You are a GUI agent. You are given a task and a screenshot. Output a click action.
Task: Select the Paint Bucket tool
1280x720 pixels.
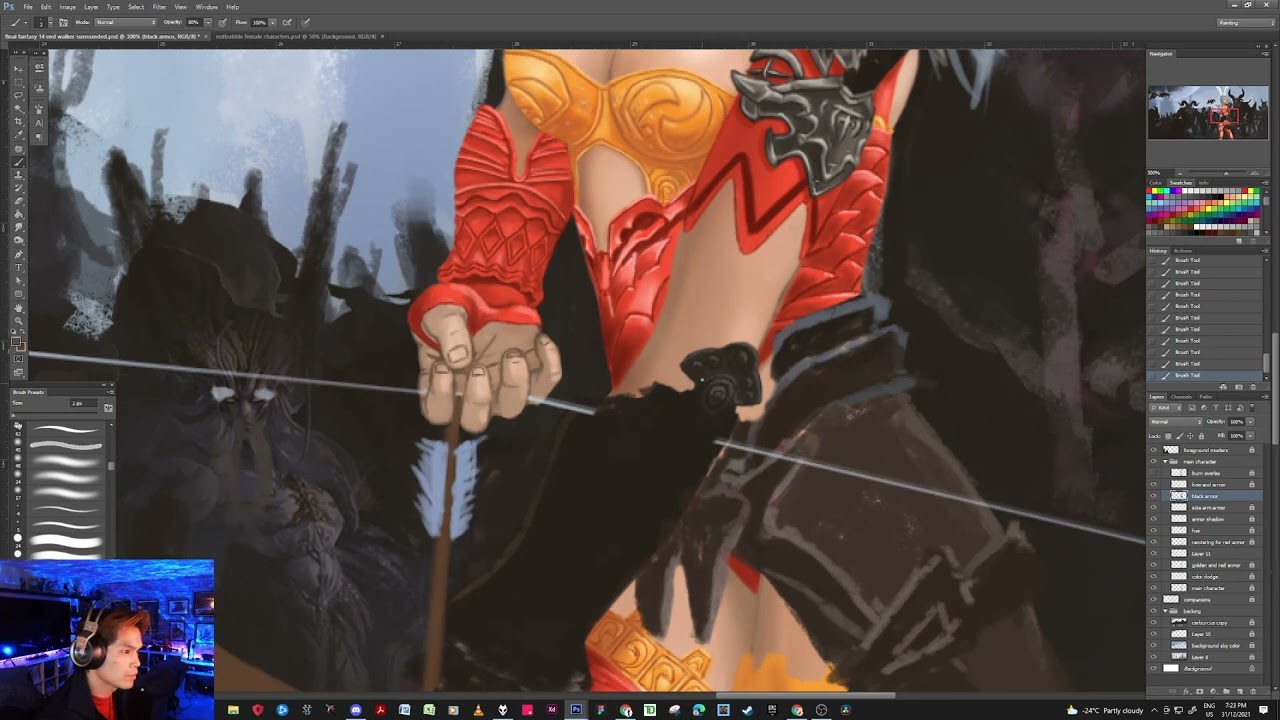[x=19, y=214]
